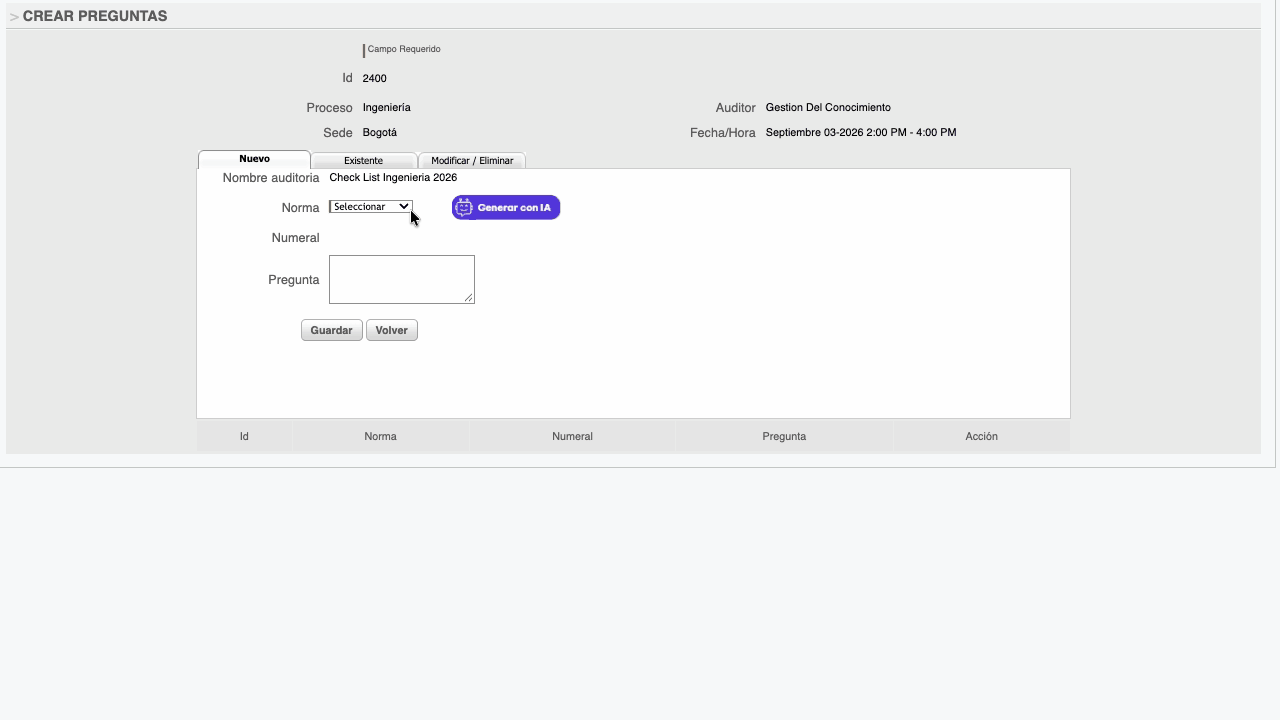Click the Id value 2400

point(375,78)
